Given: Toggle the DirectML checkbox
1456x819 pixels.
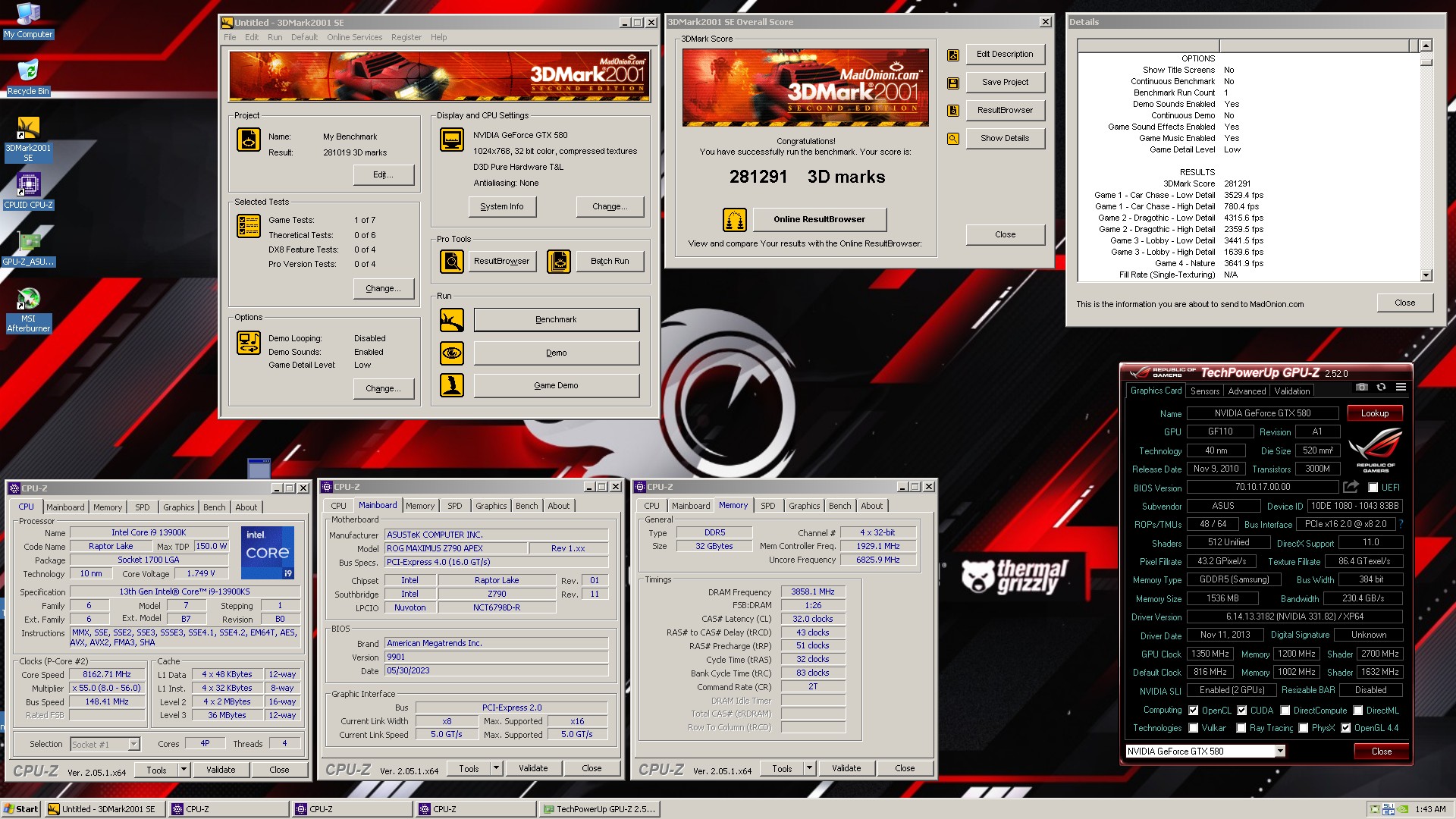Looking at the screenshot, I should click(1359, 711).
